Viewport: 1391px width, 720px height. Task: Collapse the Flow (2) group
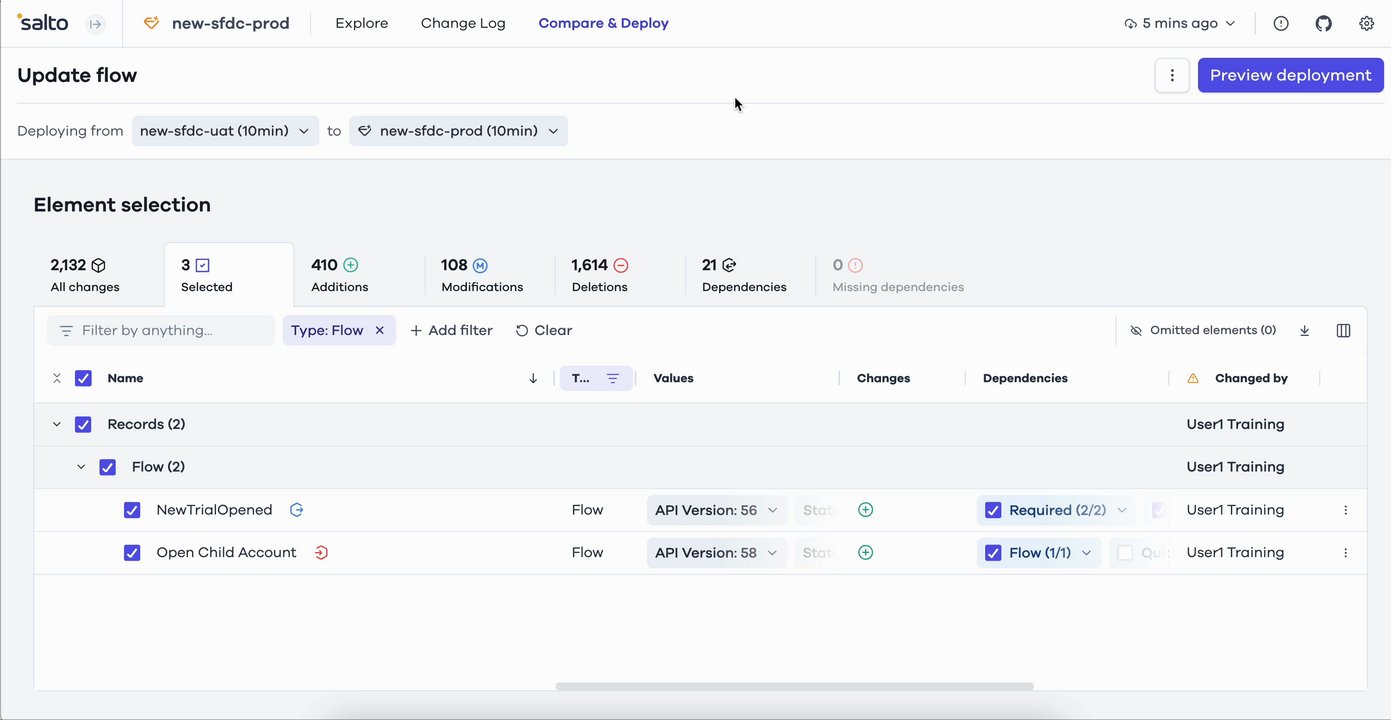click(81, 467)
